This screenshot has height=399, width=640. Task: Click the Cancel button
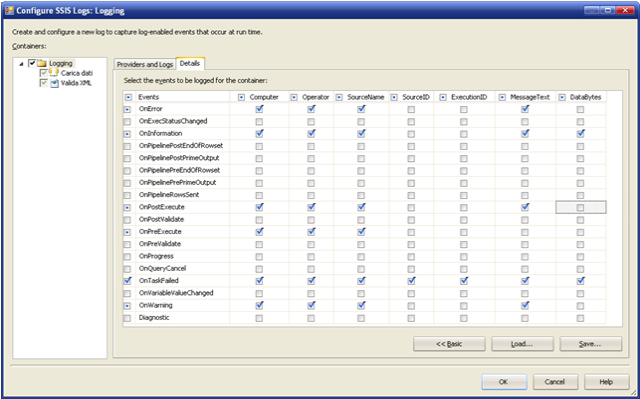(x=555, y=382)
